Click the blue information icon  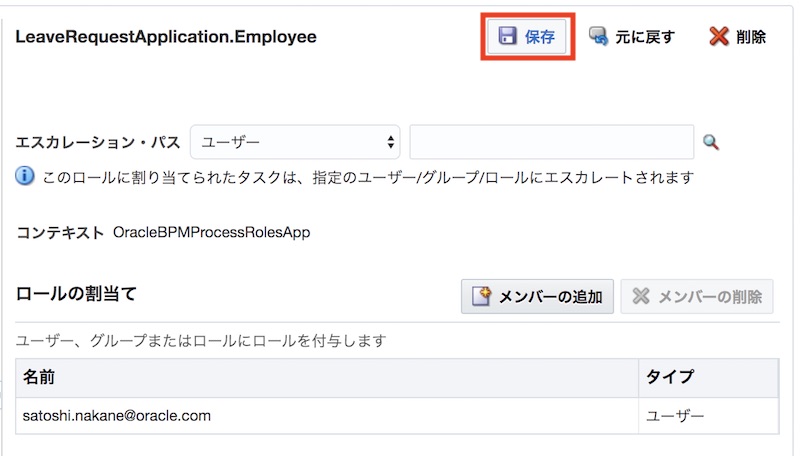pyautogui.click(x=26, y=176)
